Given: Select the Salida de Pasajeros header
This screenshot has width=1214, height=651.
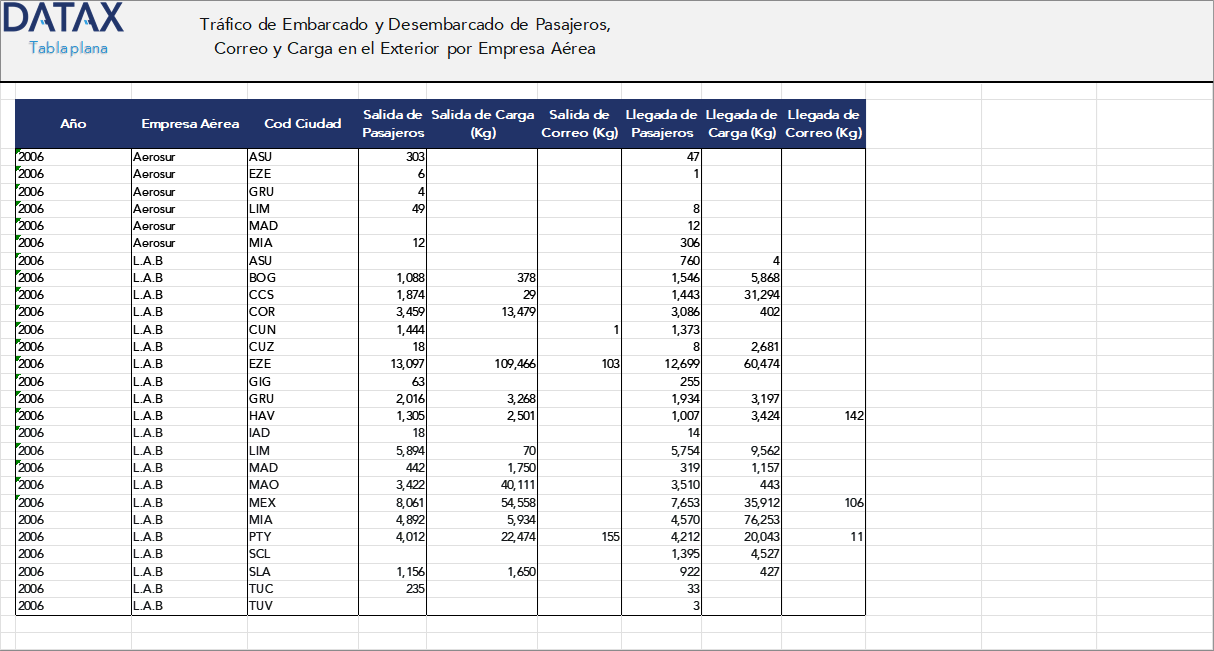Looking at the screenshot, I should (392, 123).
